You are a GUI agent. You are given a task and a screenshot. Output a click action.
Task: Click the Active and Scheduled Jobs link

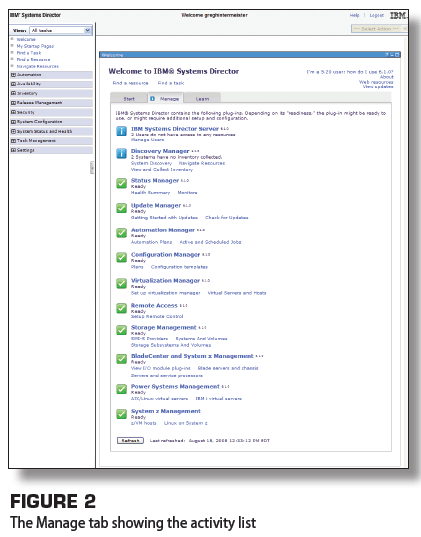(210, 242)
